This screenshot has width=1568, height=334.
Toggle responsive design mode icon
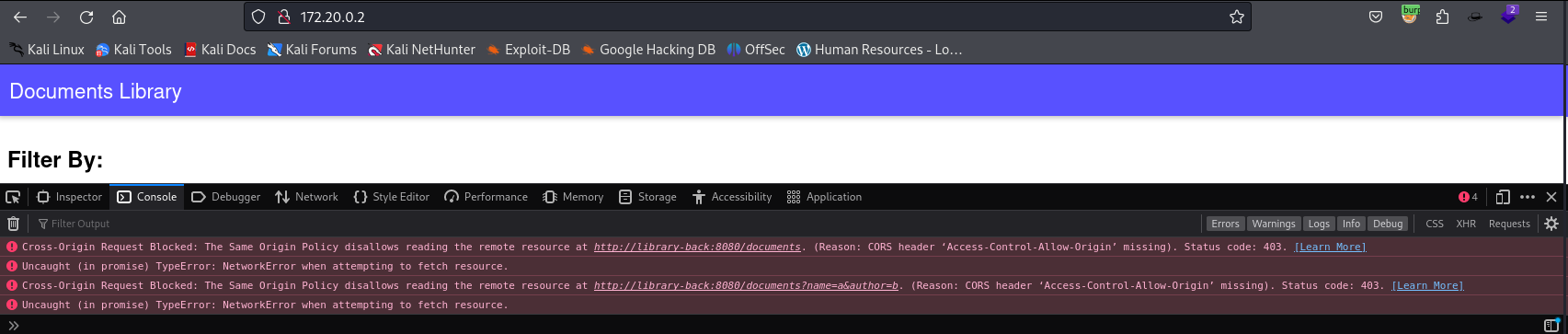(1503, 197)
